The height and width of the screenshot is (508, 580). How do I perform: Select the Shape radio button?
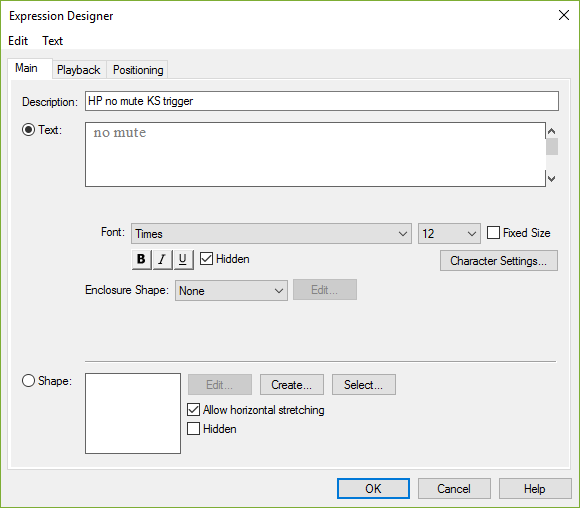tap(28, 381)
